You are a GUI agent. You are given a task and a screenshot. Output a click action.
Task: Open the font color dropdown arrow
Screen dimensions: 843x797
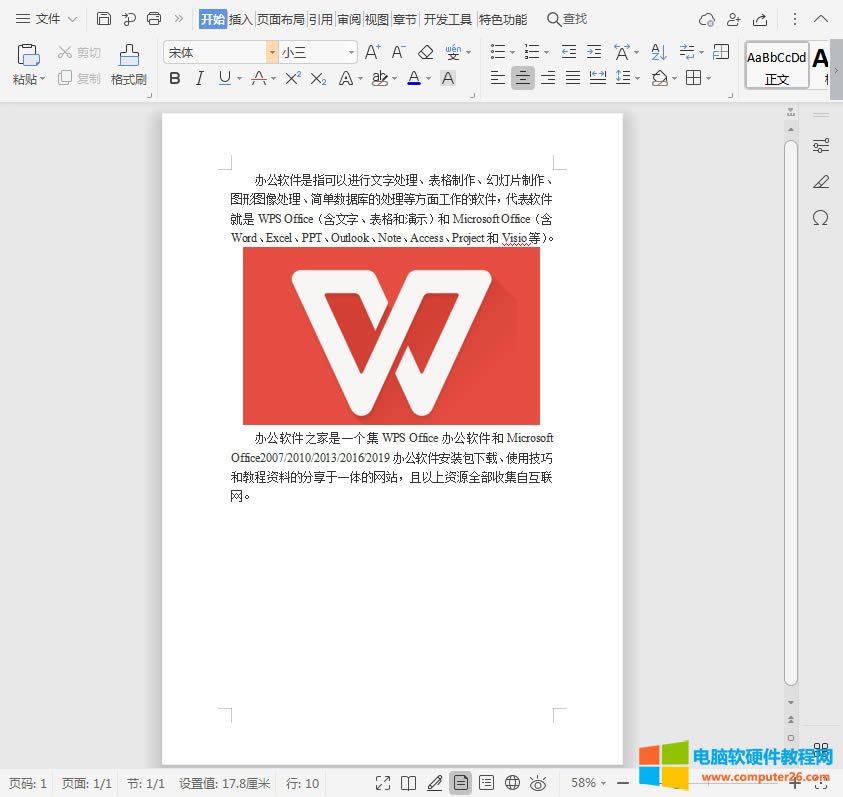[427, 77]
